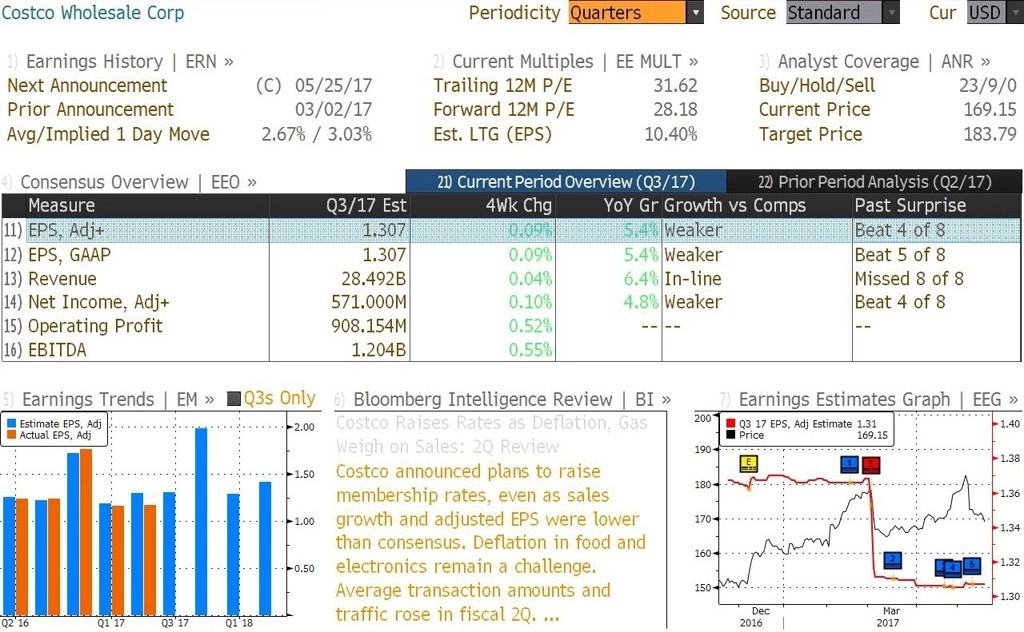1024x632 pixels.
Task: Click the red Q3 17 EPS legend swatch
Action: pos(730,423)
